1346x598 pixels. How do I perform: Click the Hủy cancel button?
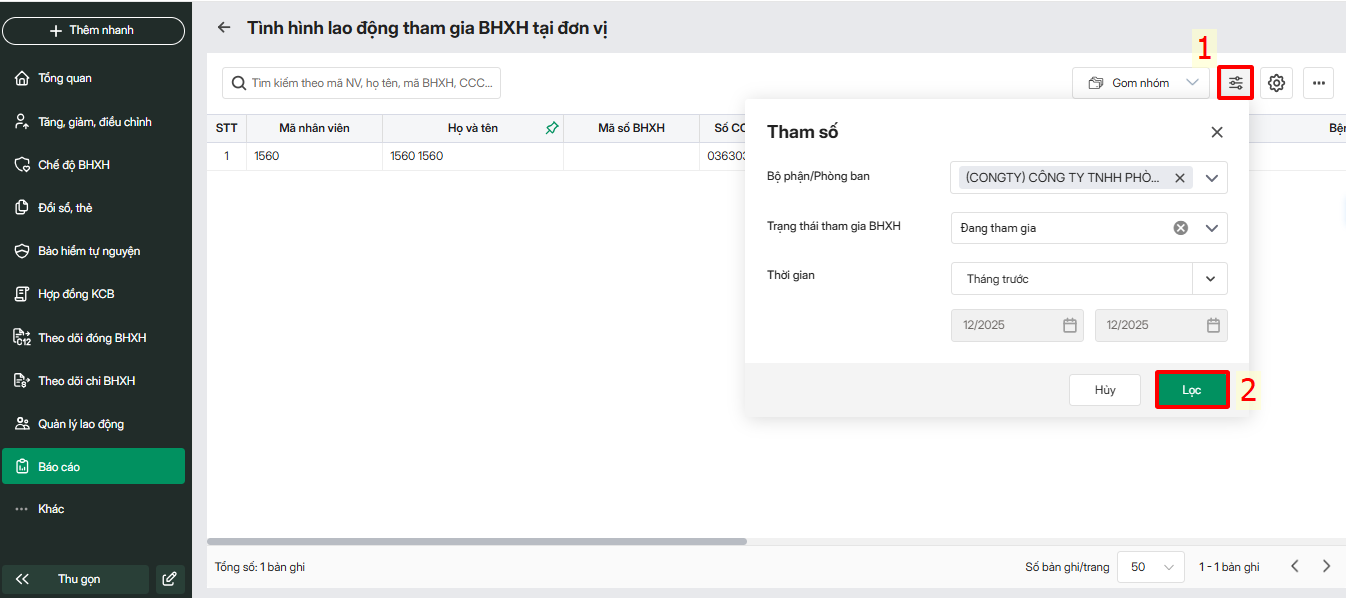tap(1104, 390)
